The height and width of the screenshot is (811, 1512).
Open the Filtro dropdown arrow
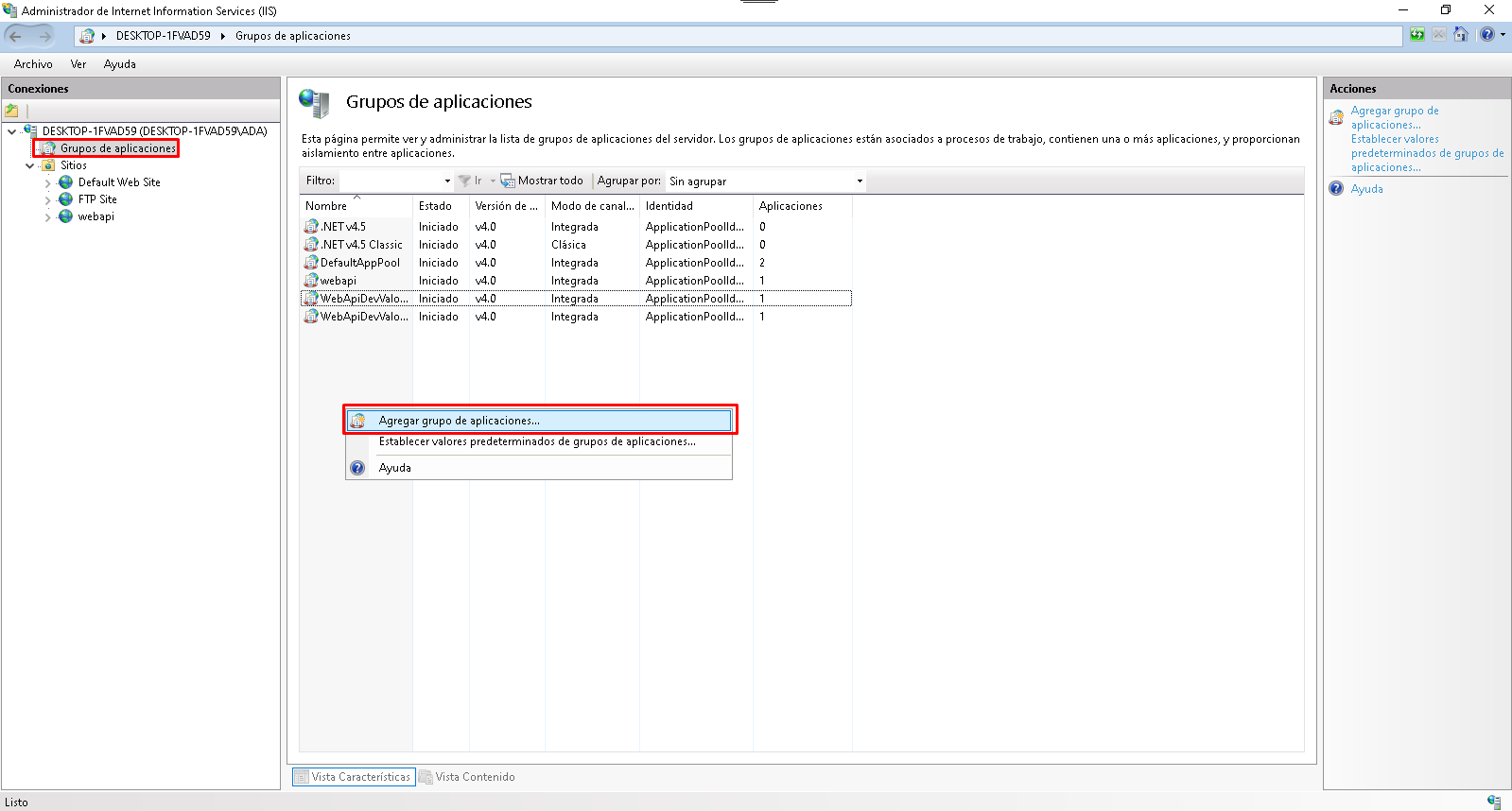(x=446, y=181)
